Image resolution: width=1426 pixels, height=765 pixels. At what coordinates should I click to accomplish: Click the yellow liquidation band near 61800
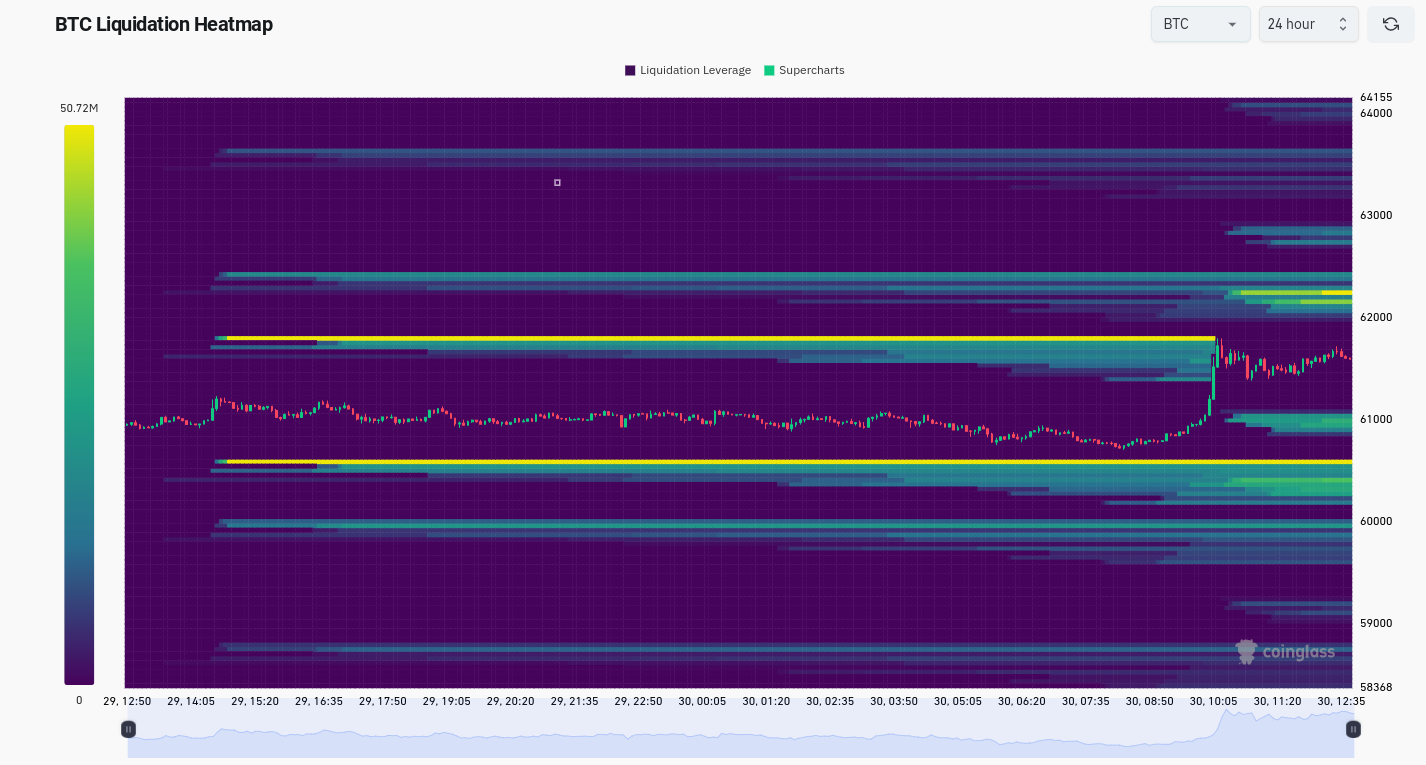[x=720, y=338]
